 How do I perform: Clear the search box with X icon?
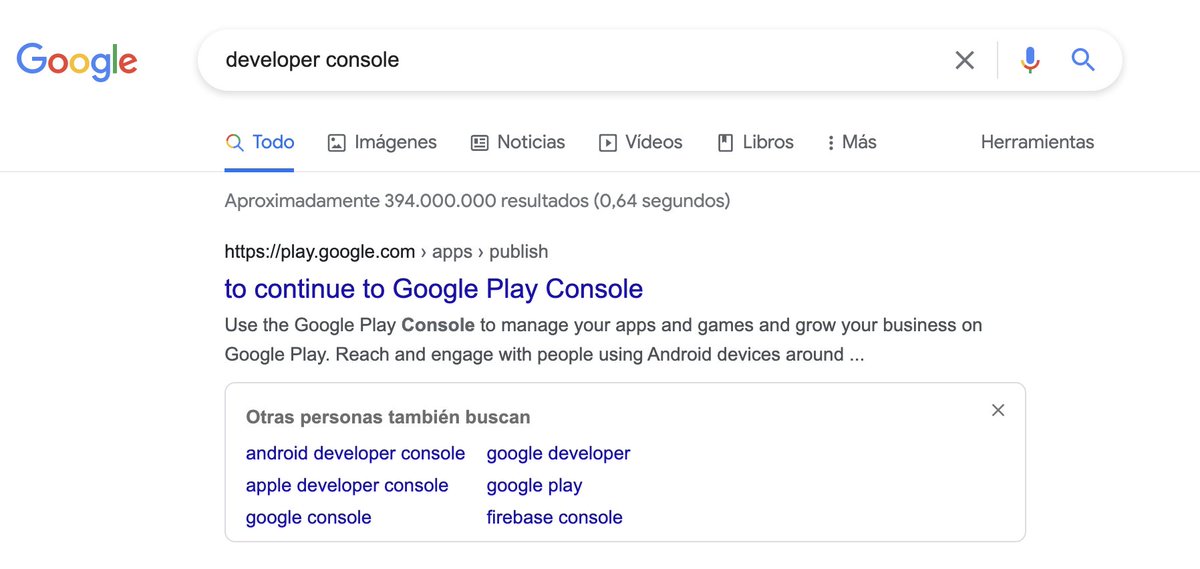[964, 60]
